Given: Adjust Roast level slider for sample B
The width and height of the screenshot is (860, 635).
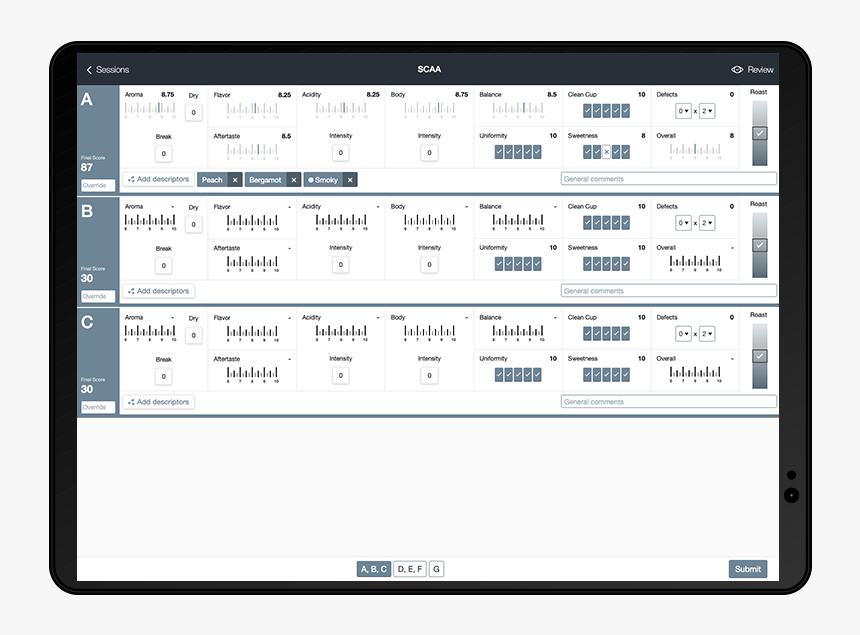Looking at the screenshot, I should click(760, 245).
